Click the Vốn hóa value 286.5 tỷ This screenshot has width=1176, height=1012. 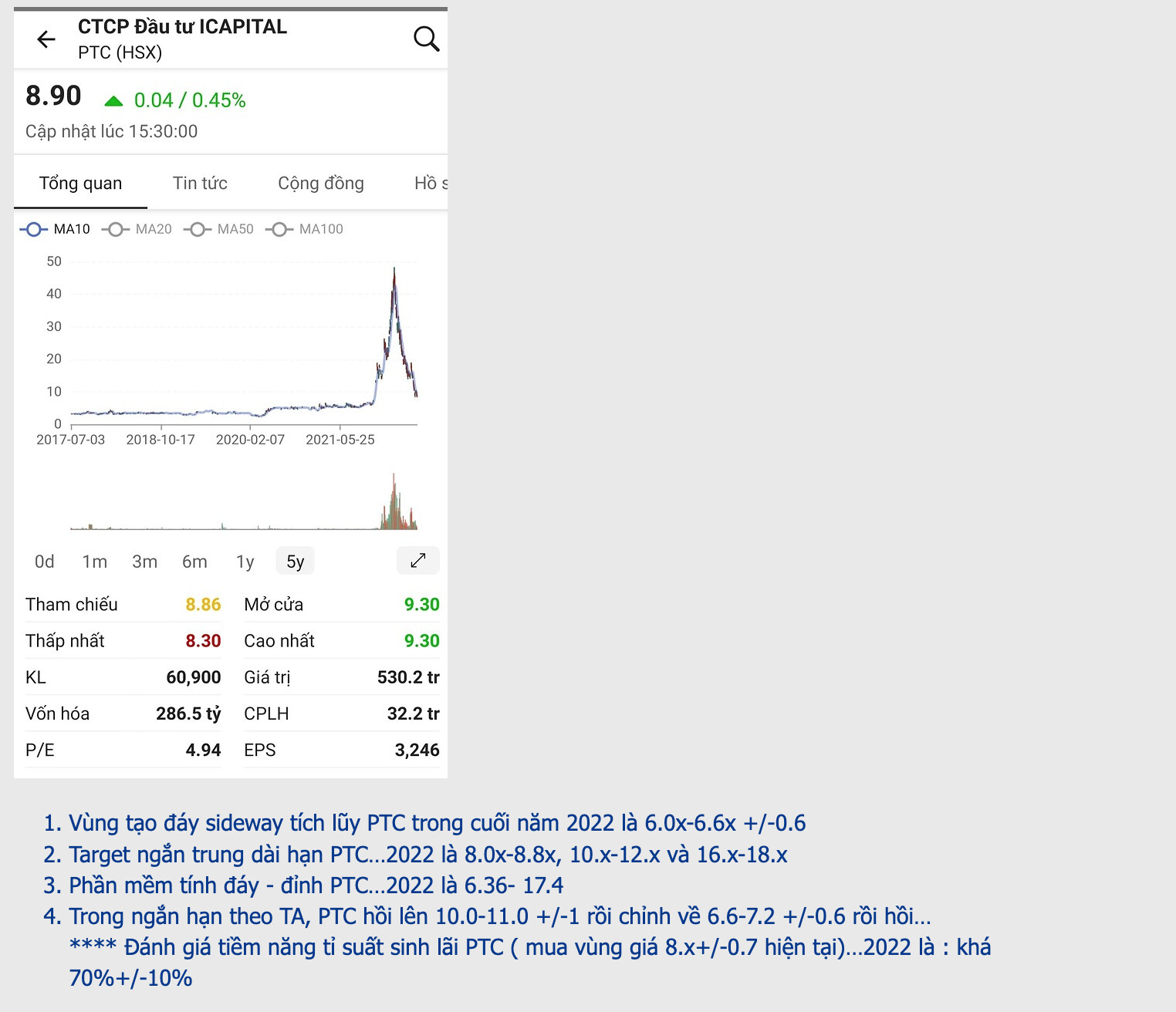pos(188,713)
